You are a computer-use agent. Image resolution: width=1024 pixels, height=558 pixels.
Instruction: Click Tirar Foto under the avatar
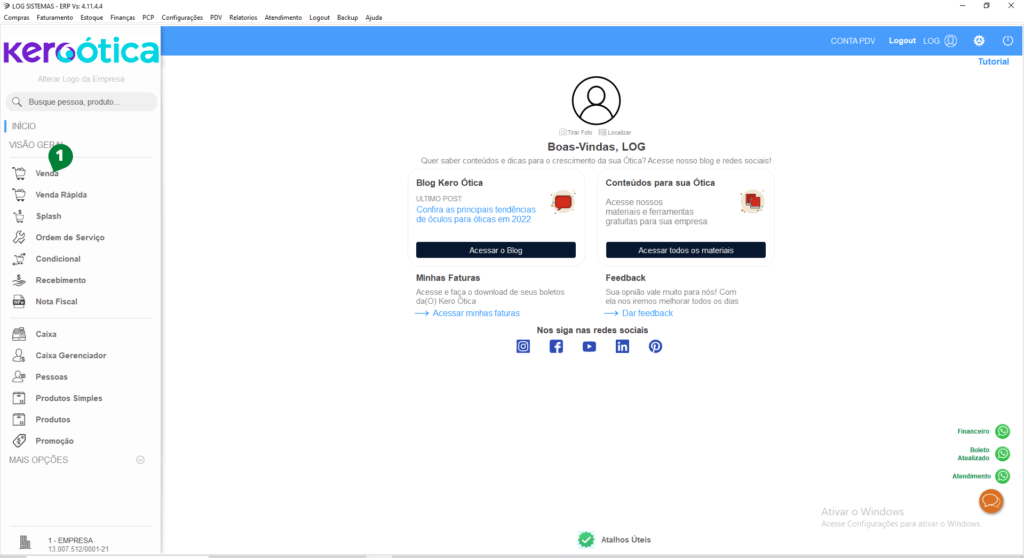click(575, 132)
